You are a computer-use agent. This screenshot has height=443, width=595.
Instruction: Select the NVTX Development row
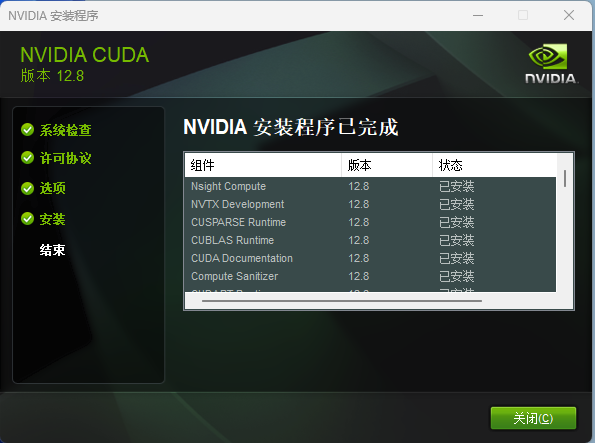[x=370, y=204]
